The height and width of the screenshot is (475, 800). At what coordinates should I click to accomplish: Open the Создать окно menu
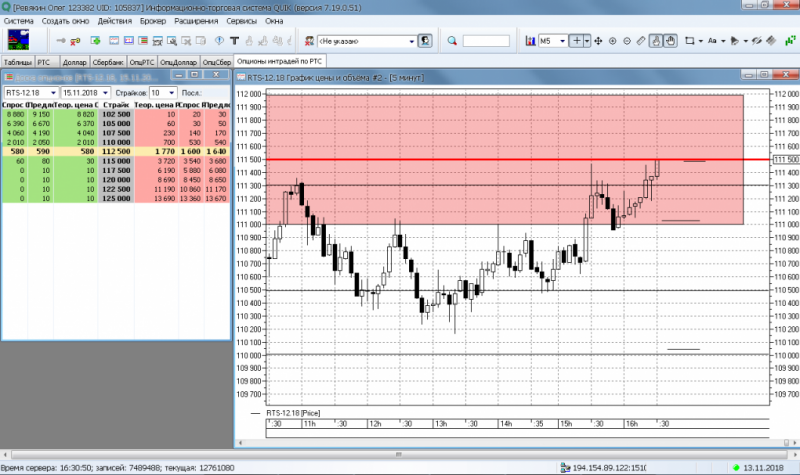(x=65, y=21)
